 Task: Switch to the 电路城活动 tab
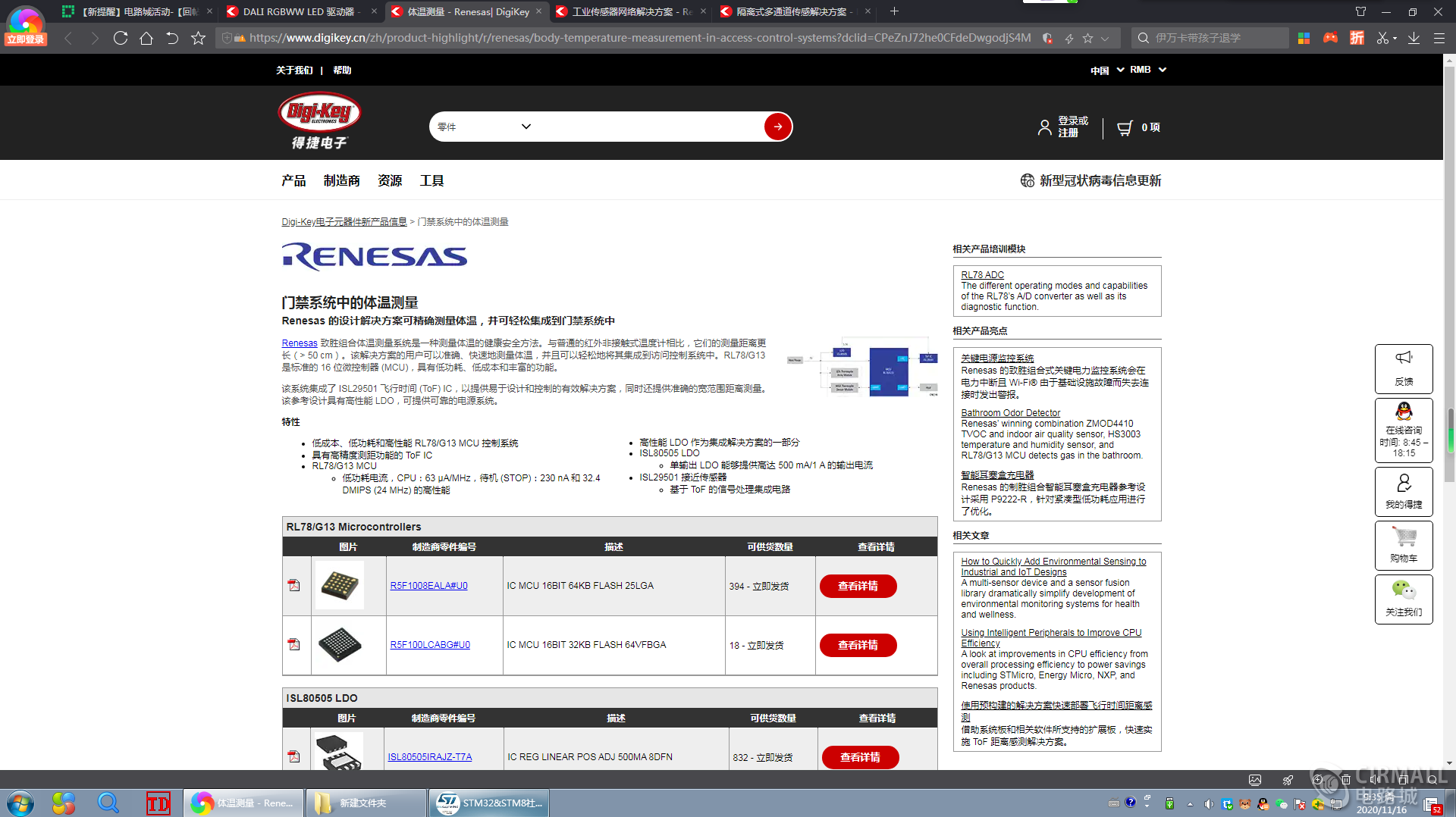tap(135, 11)
